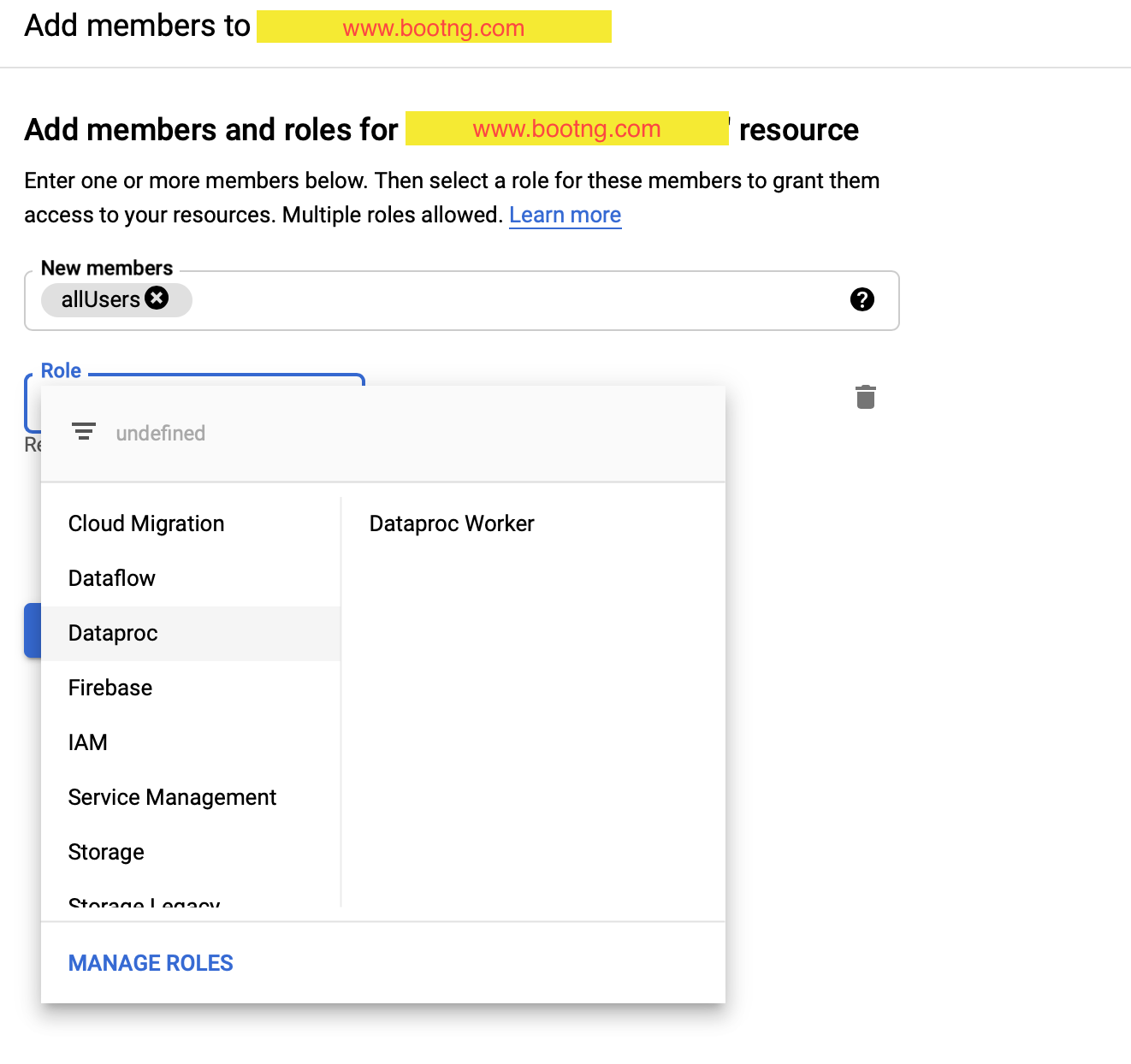
Task: Remove the allUsers member chip
Action: pos(157,298)
